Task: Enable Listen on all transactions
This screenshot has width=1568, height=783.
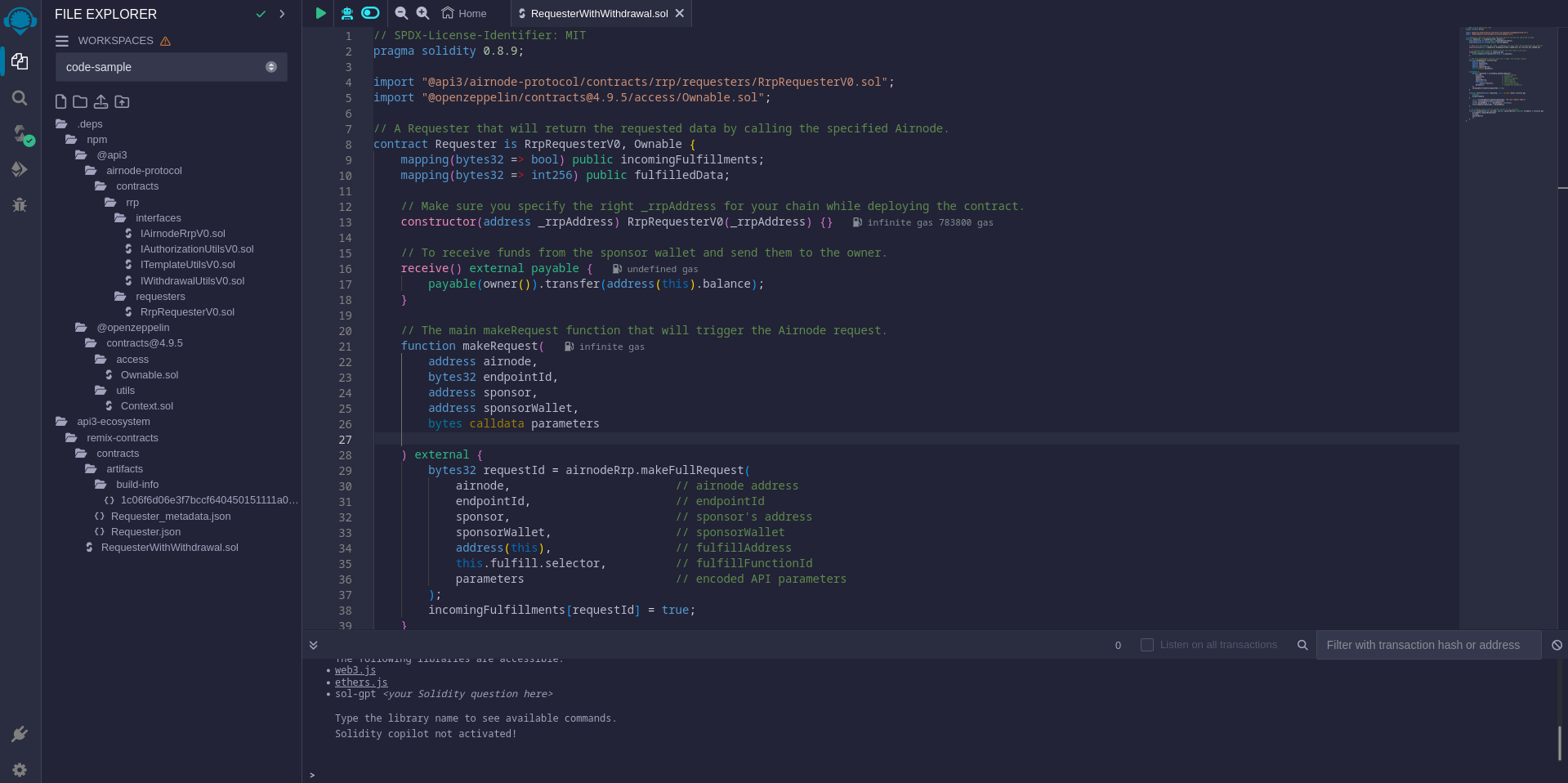Action: click(1147, 645)
